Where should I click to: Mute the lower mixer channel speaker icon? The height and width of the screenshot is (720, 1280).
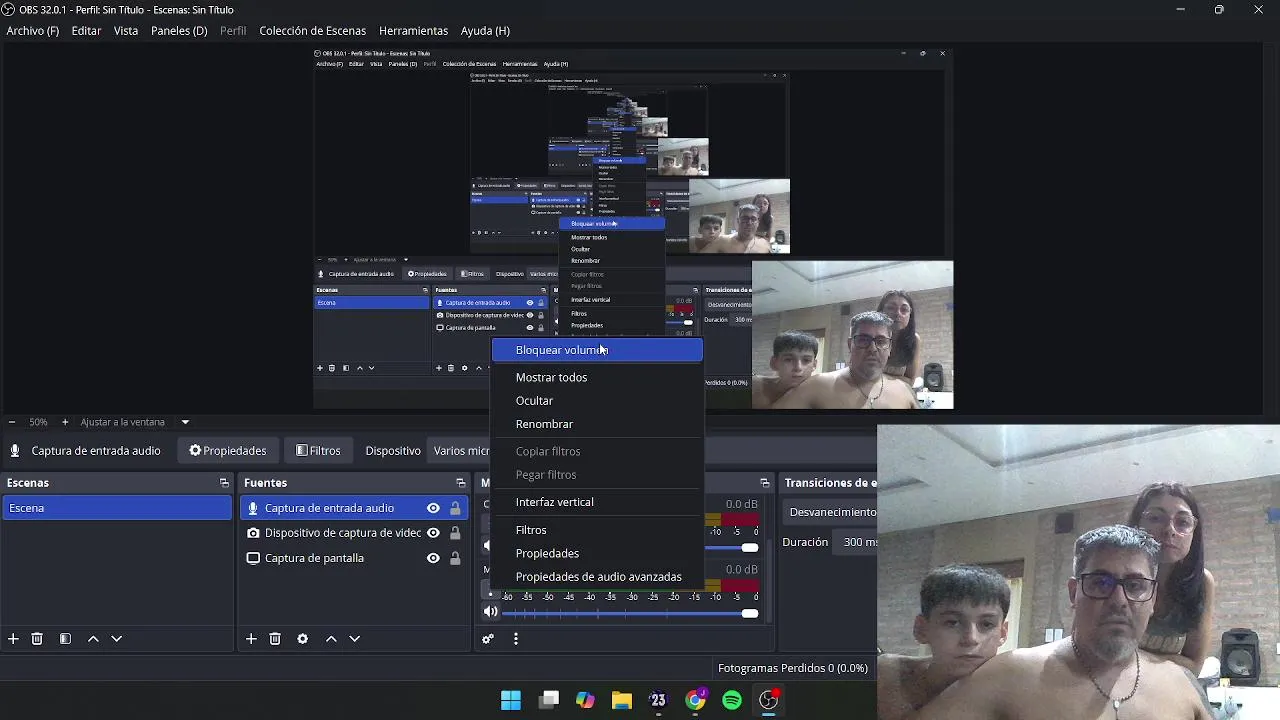pos(490,612)
